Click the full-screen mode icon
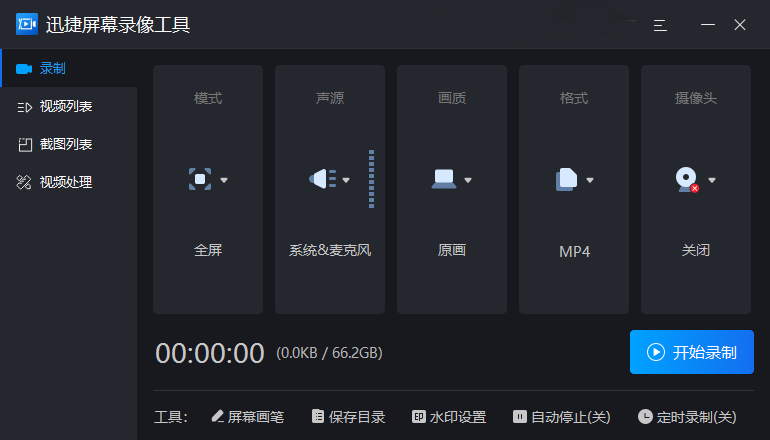770x440 pixels. [x=200, y=179]
